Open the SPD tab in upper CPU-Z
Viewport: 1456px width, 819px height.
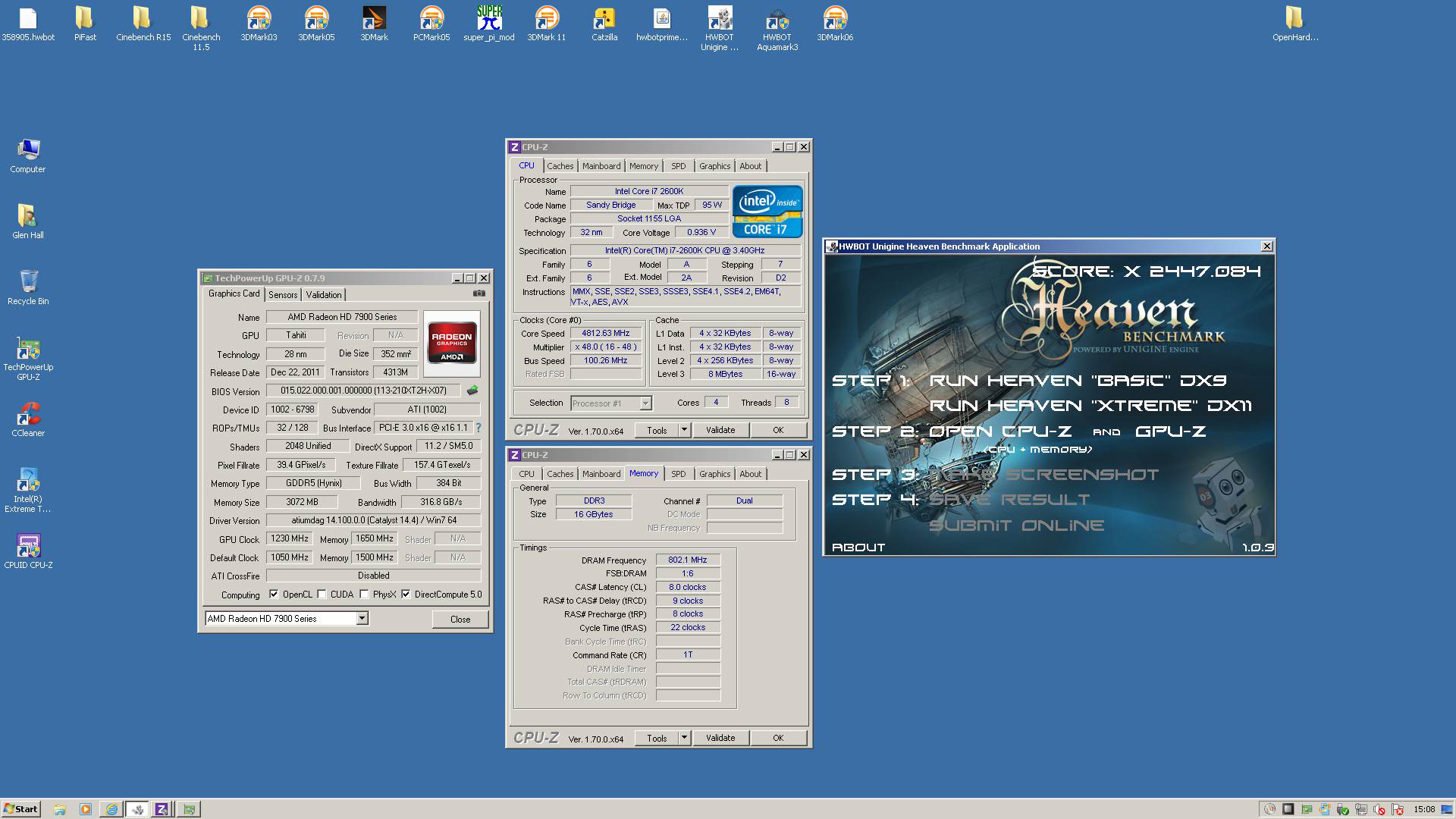(679, 166)
